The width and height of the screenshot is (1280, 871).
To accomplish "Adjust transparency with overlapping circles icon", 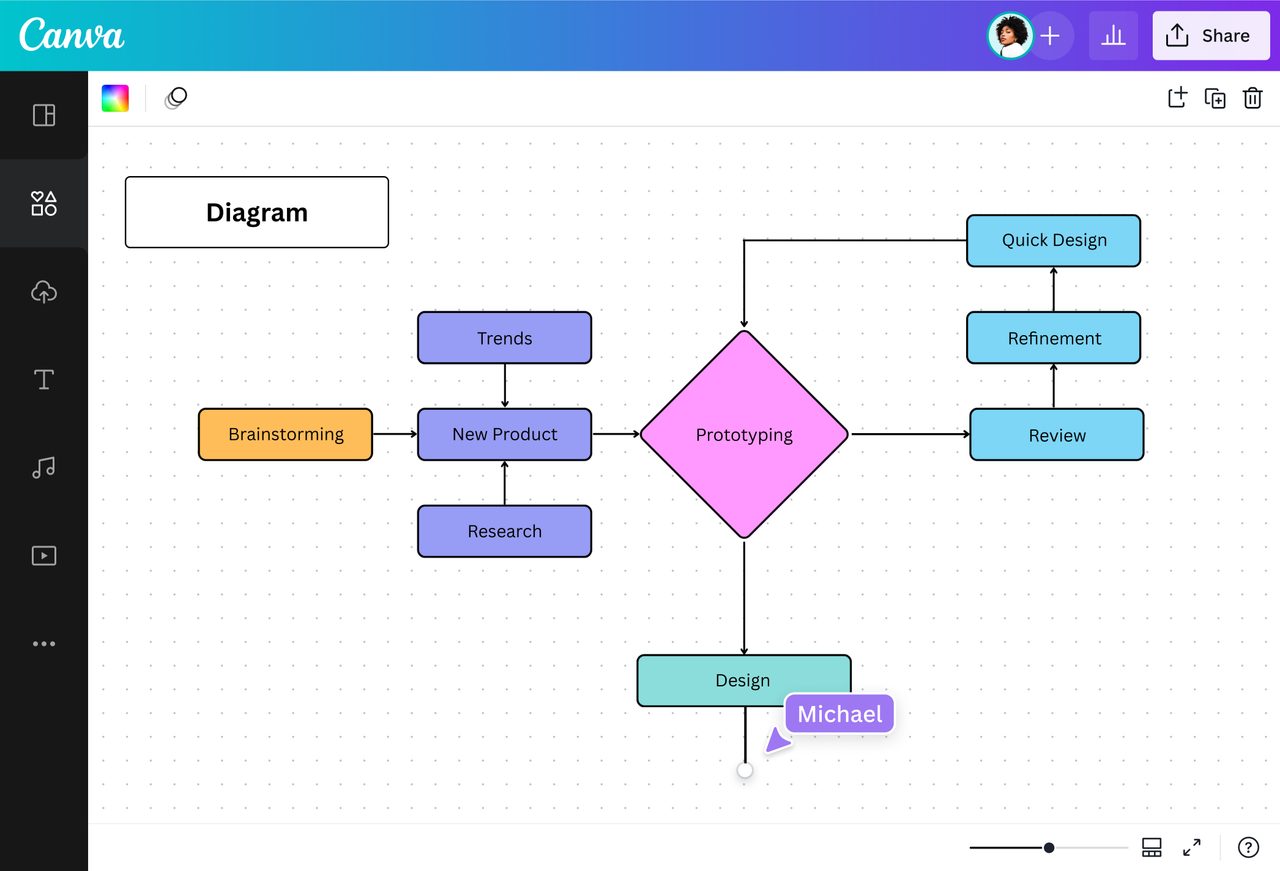I will point(176,98).
